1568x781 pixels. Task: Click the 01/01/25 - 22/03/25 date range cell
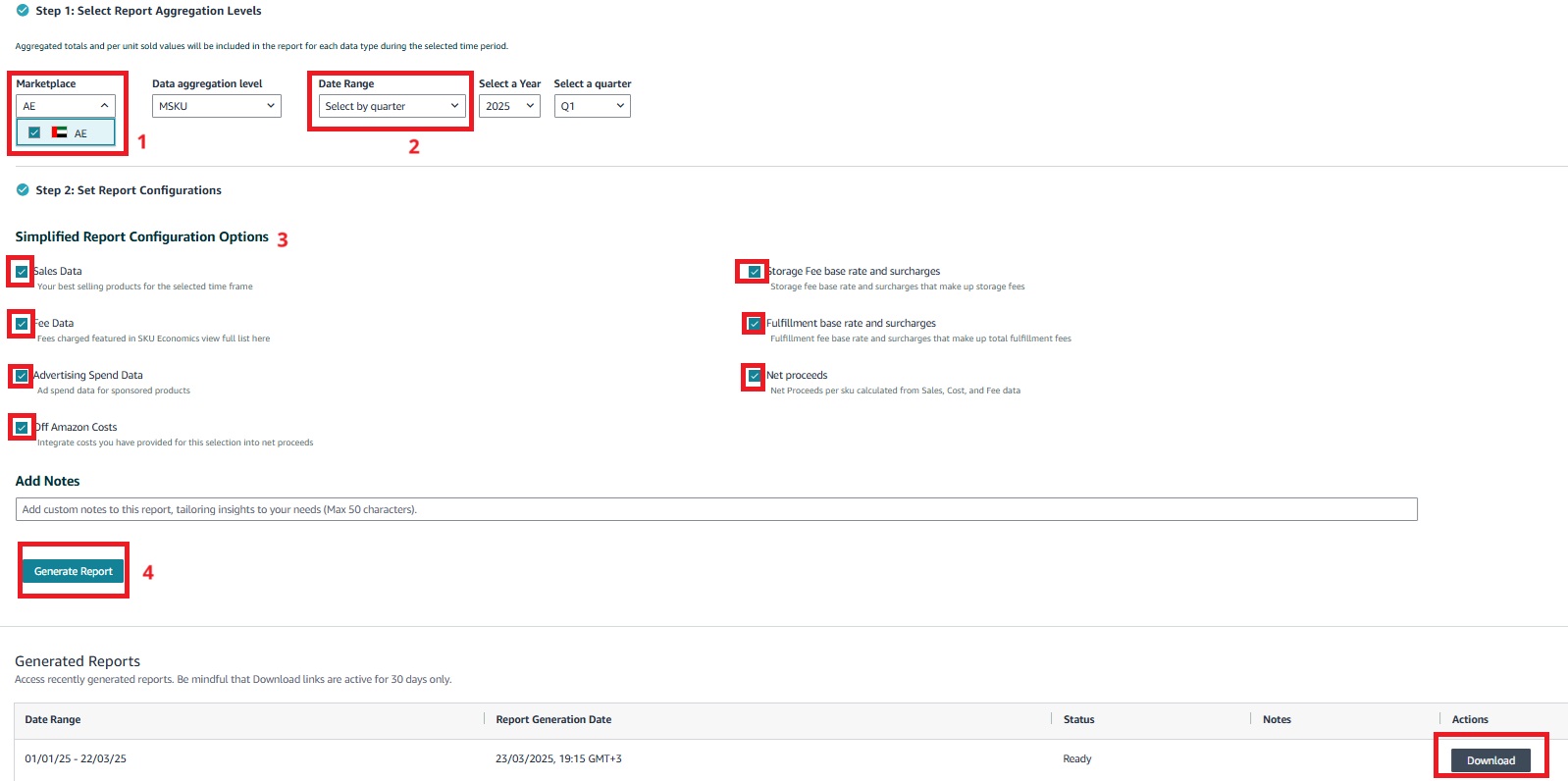pyautogui.click(x=76, y=758)
